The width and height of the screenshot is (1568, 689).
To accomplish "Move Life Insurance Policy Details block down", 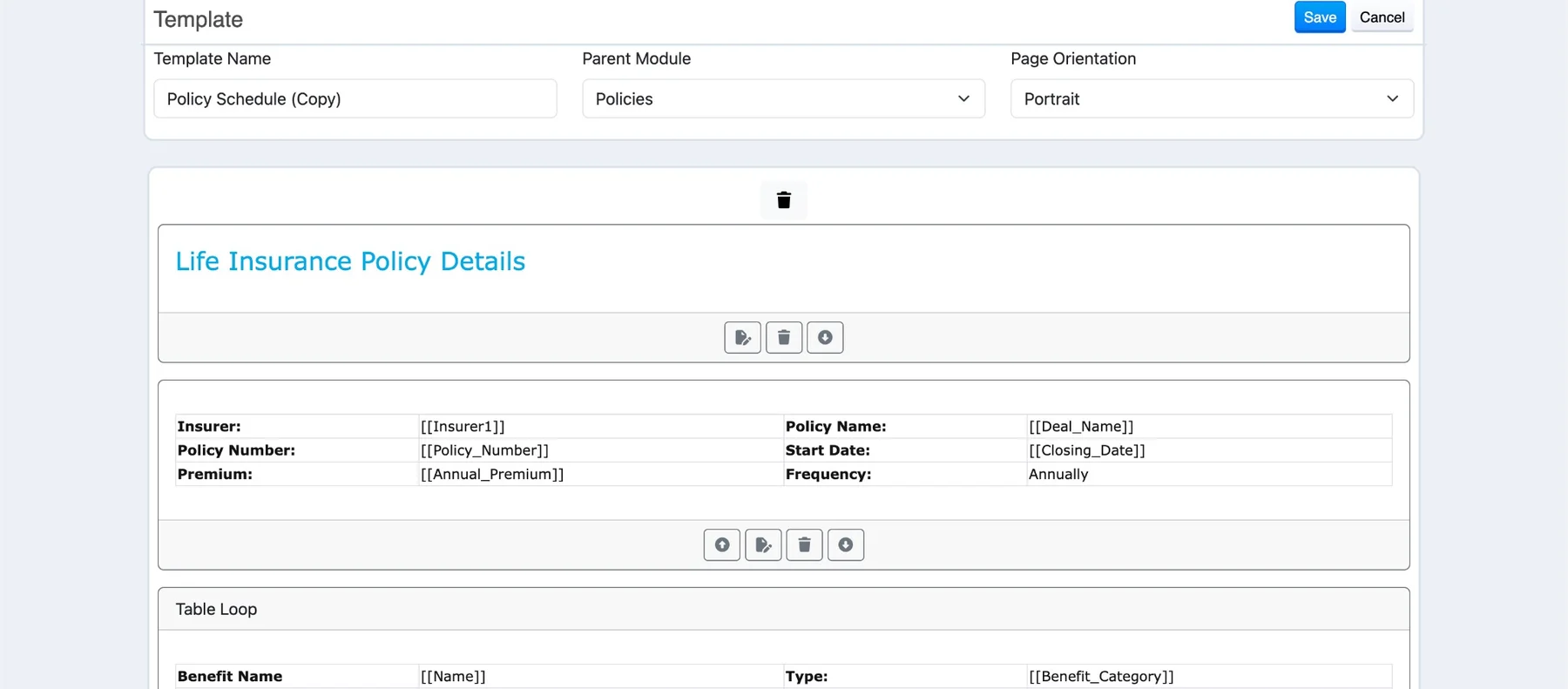I will tap(825, 337).
